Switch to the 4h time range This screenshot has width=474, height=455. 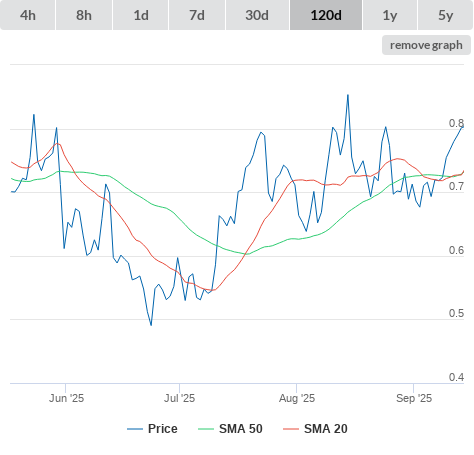click(x=28, y=15)
